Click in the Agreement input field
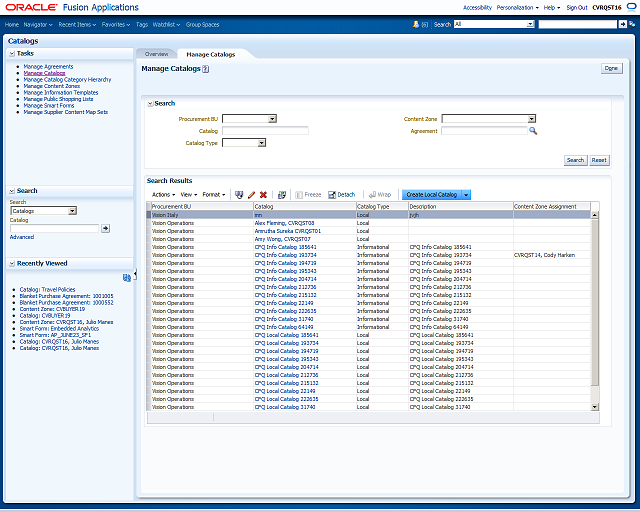The image size is (640, 512). tap(484, 131)
